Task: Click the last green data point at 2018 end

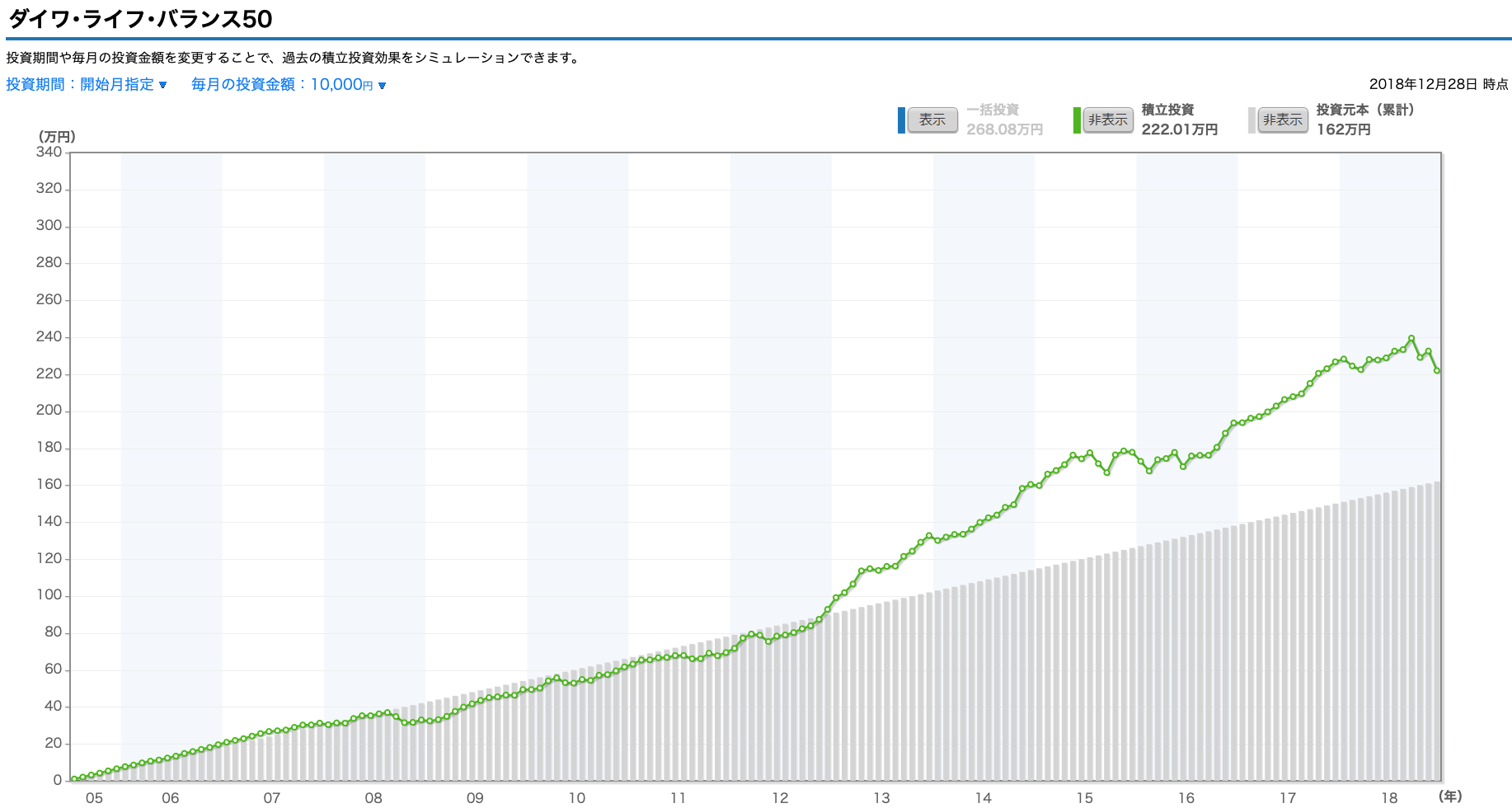Action: (1437, 371)
